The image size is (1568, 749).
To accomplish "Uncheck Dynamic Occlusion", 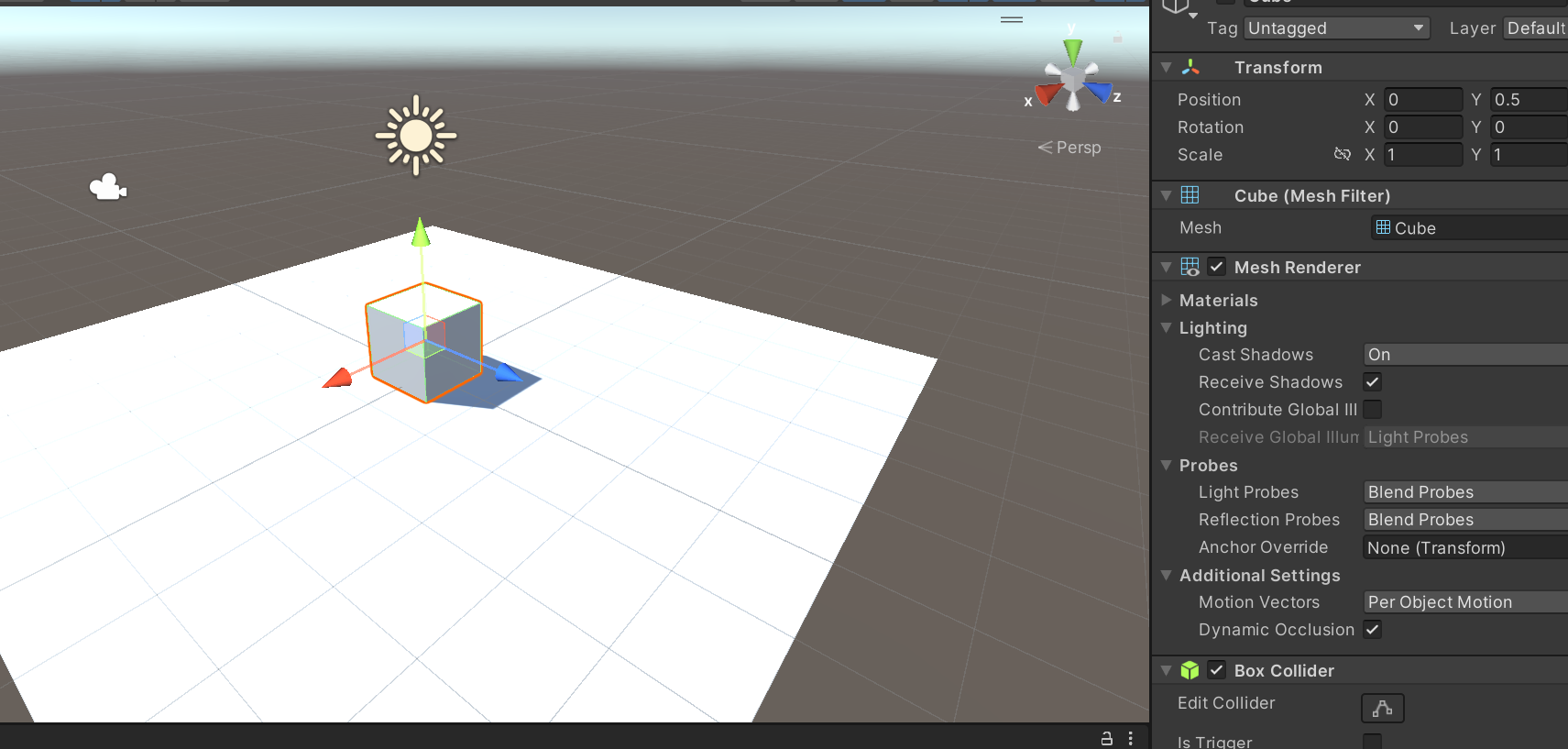I will 1372,630.
